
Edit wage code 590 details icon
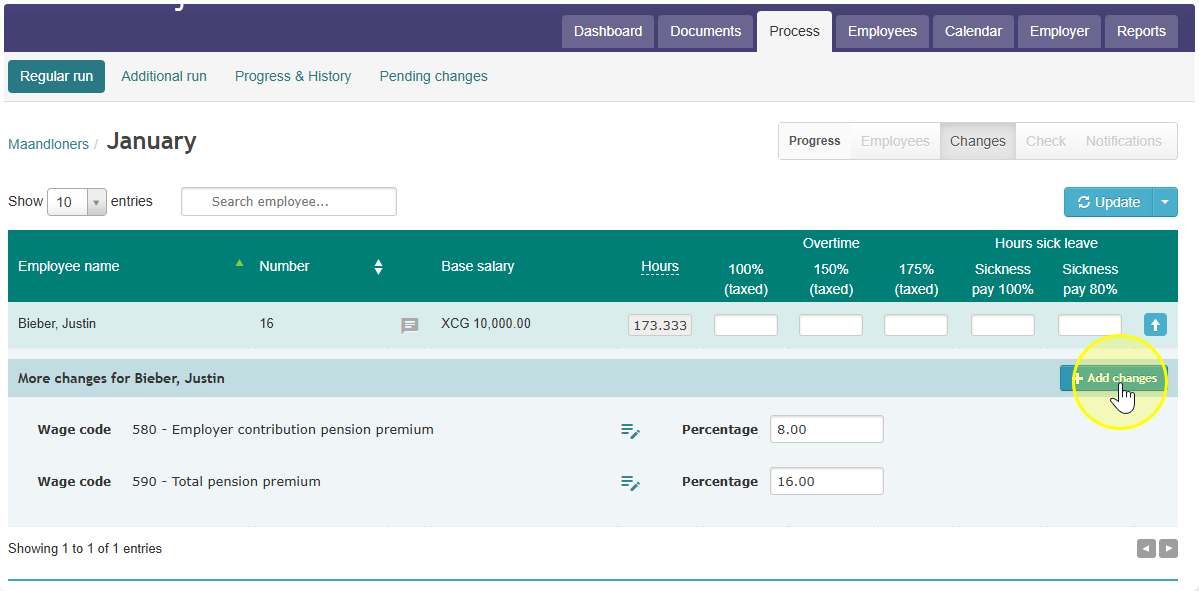[x=630, y=482]
